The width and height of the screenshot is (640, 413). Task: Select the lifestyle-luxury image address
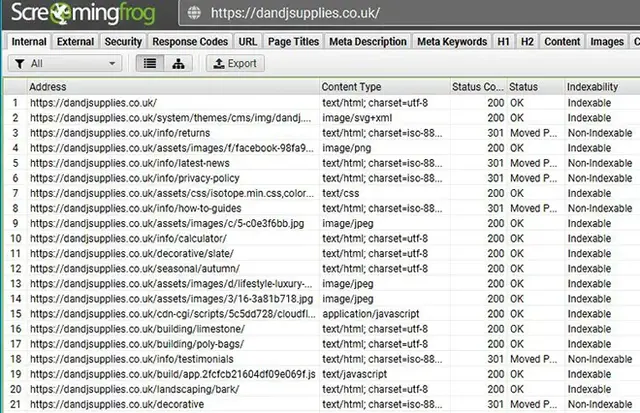(x=171, y=284)
